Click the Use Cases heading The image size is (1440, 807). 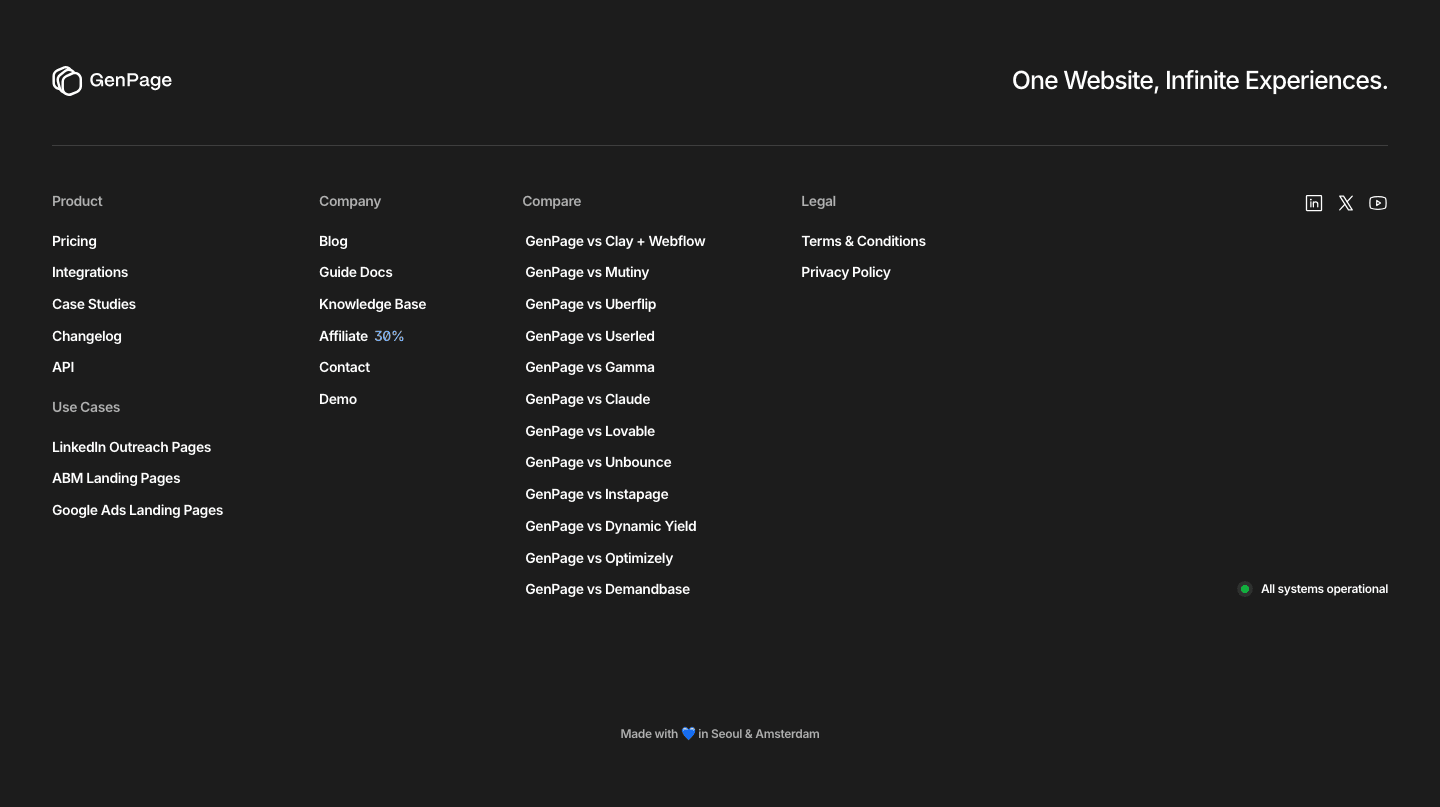[86, 407]
